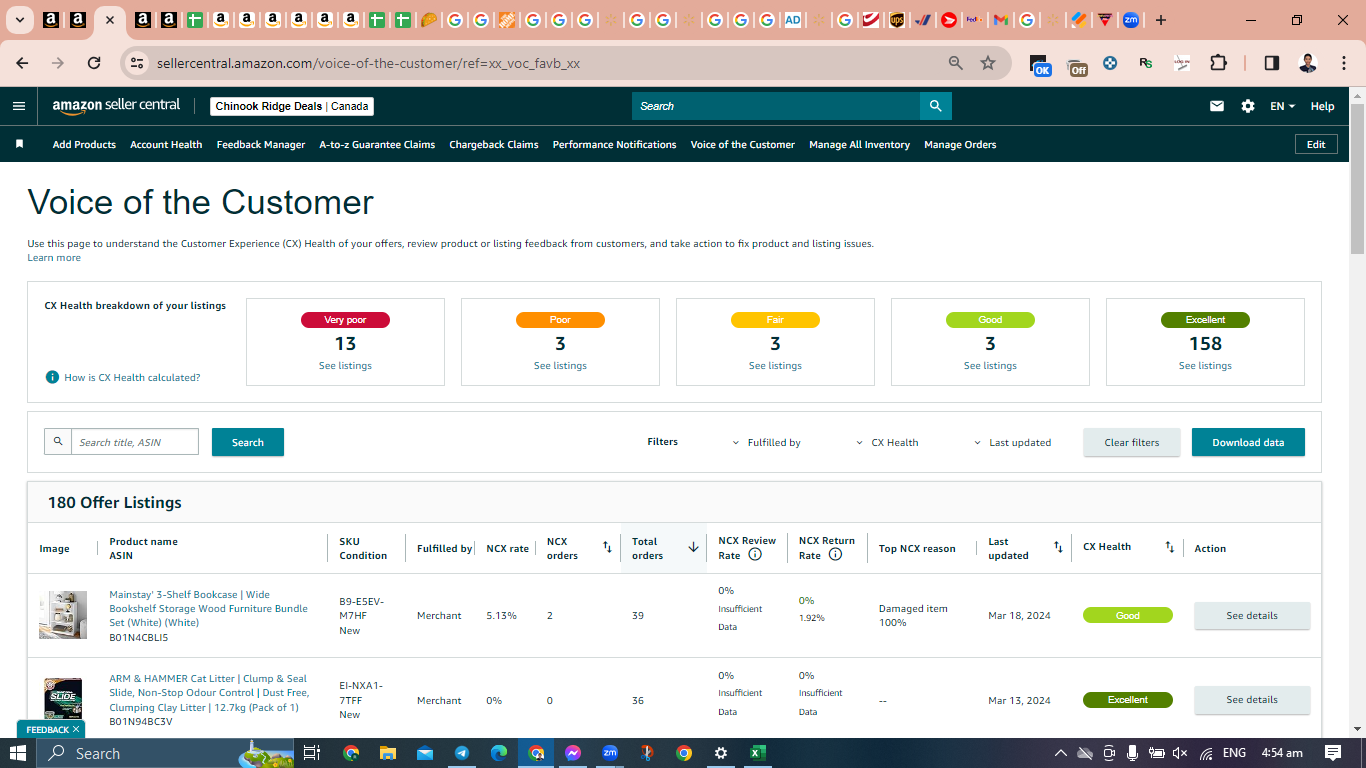The width and height of the screenshot is (1366, 768).
Task: Open the Chrome side panel
Action: point(1272,63)
